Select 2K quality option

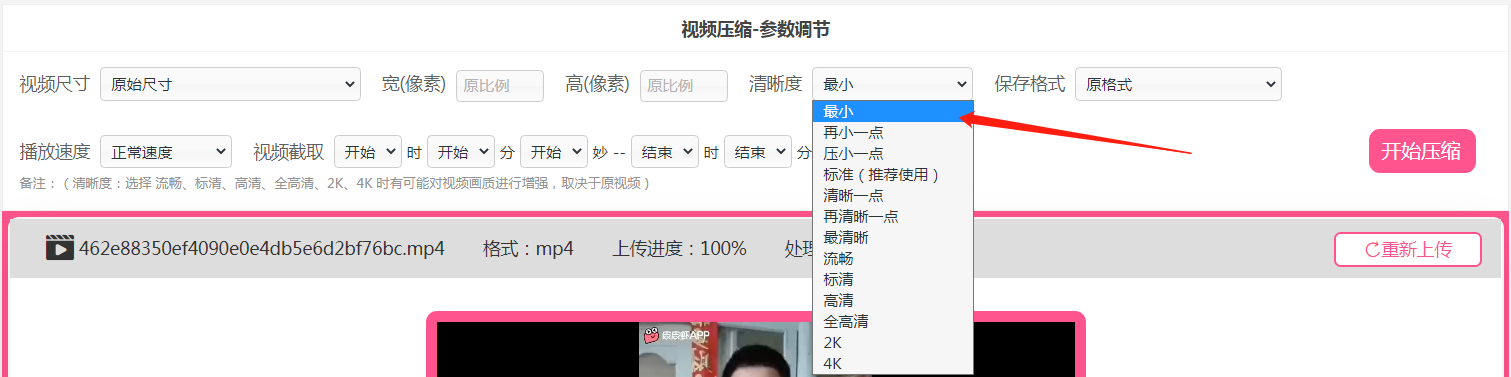[893, 342]
